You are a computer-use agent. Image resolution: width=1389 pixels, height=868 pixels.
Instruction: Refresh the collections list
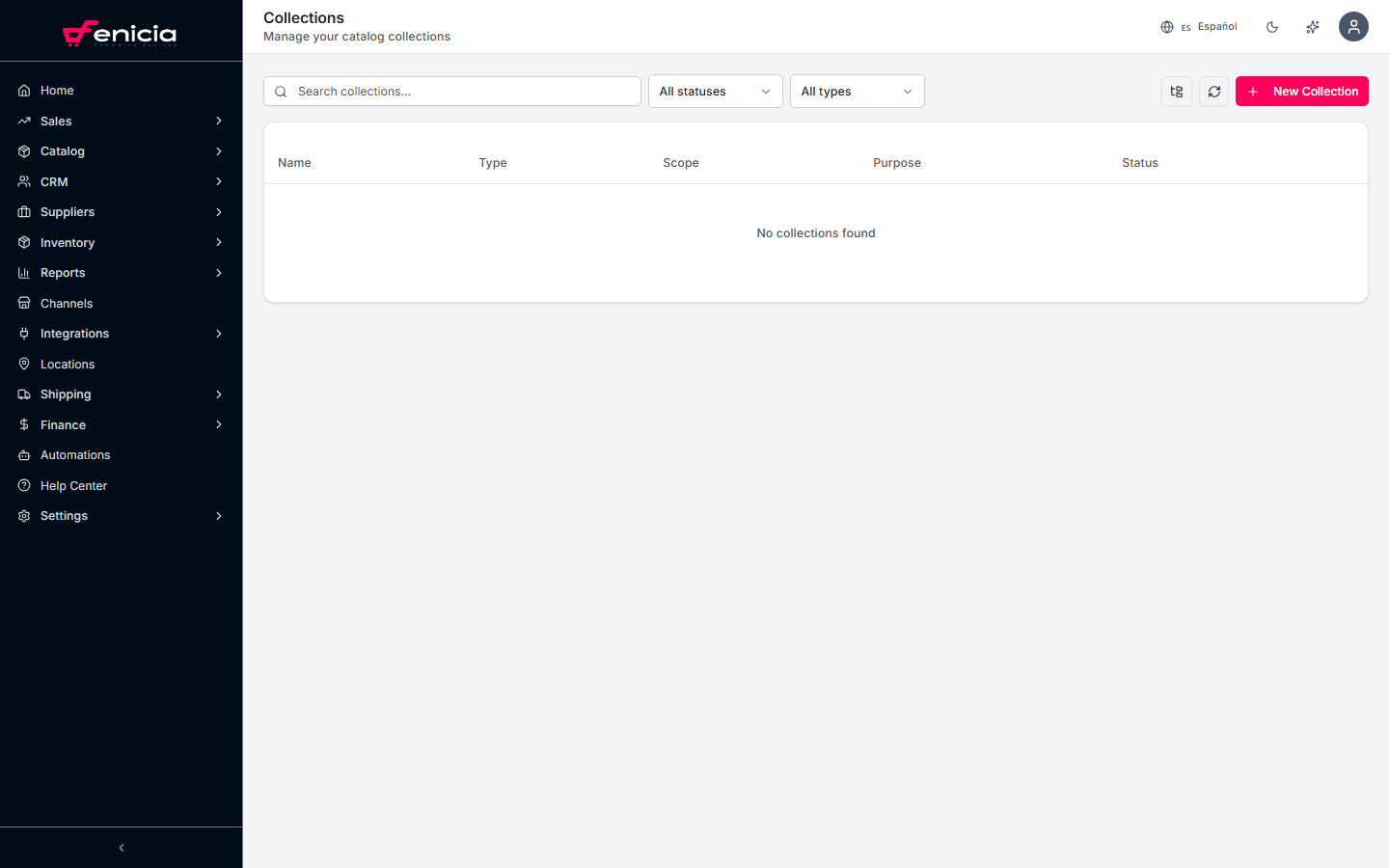(1213, 91)
